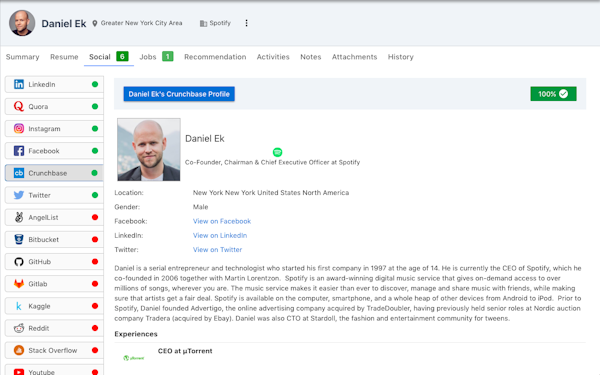Click the company building icon near Spotify
The image size is (600, 375).
click(203, 23)
